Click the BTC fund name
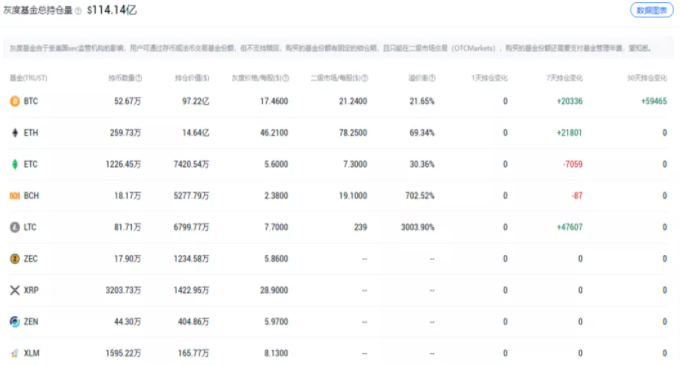This screenshot has height=366, width=680. coord(31,101)
